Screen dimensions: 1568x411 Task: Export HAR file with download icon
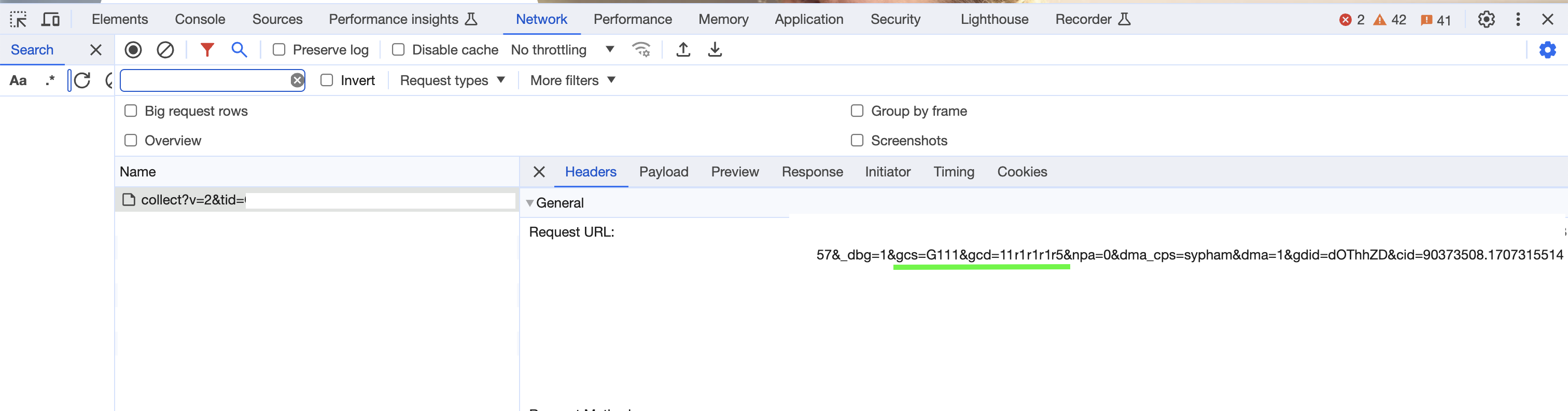pos(715,50)
